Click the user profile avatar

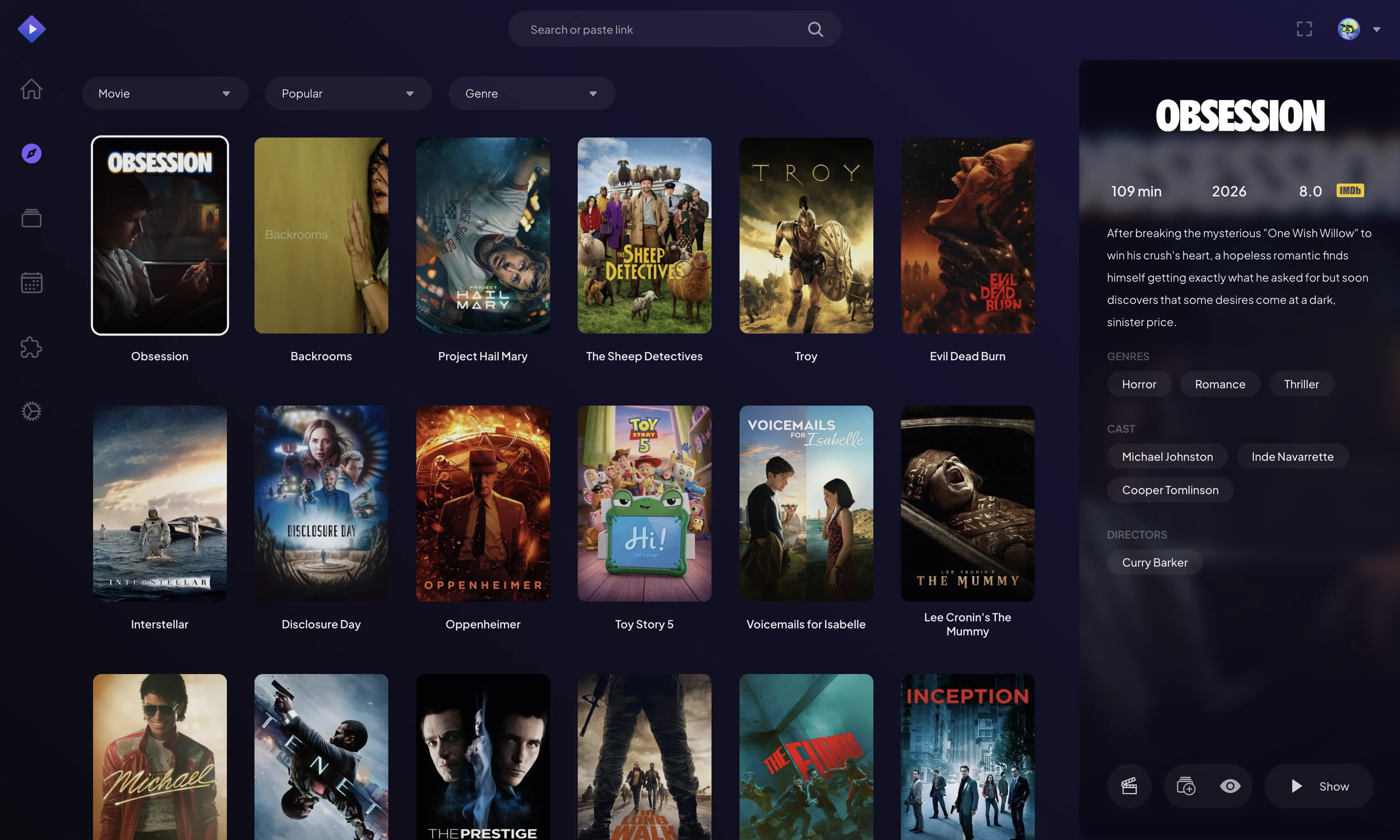coord(1349,29)
